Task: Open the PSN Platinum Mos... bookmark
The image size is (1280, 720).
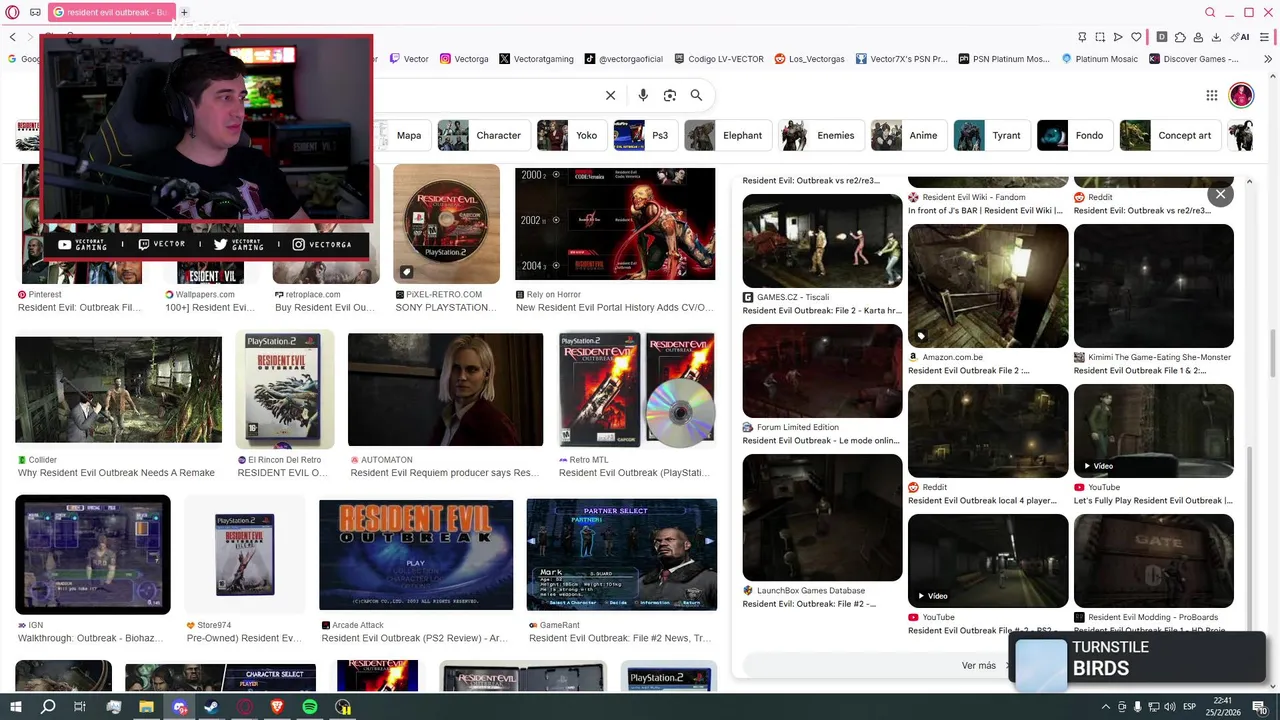Action: point(1003,59)
